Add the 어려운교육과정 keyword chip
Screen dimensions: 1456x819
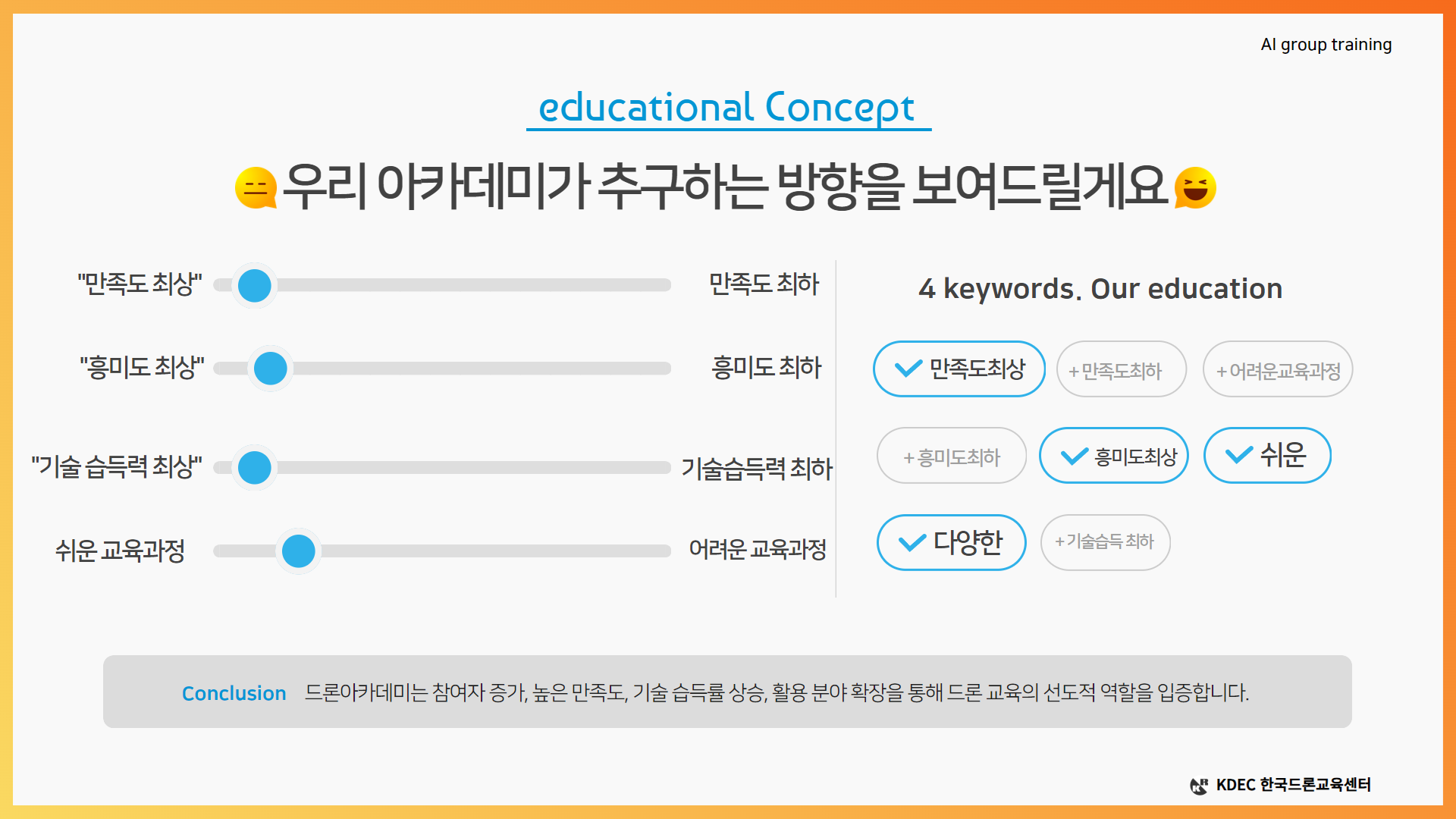(1278, 369)
